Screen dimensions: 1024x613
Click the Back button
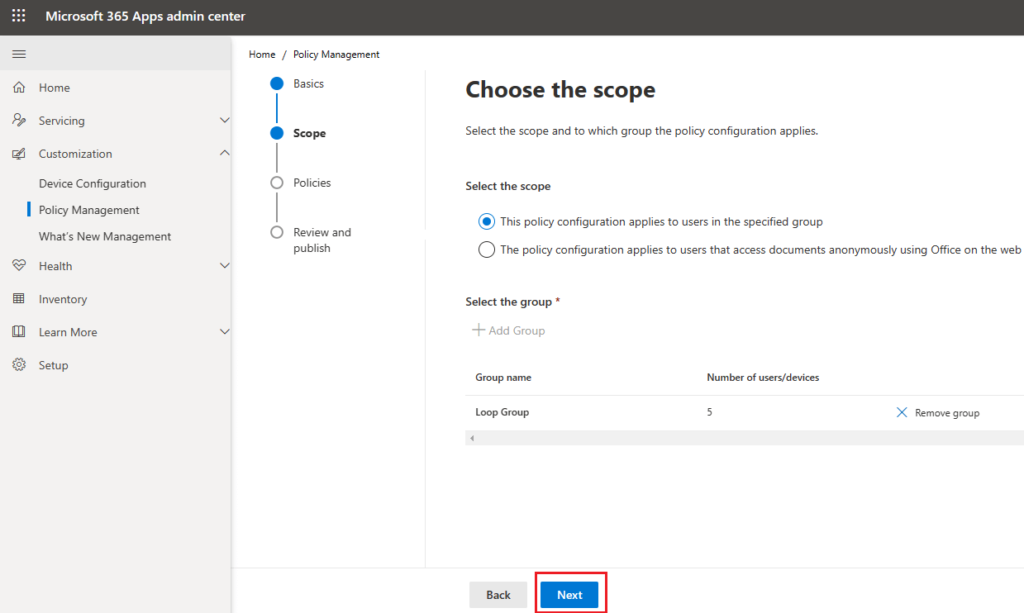[498, 595]
